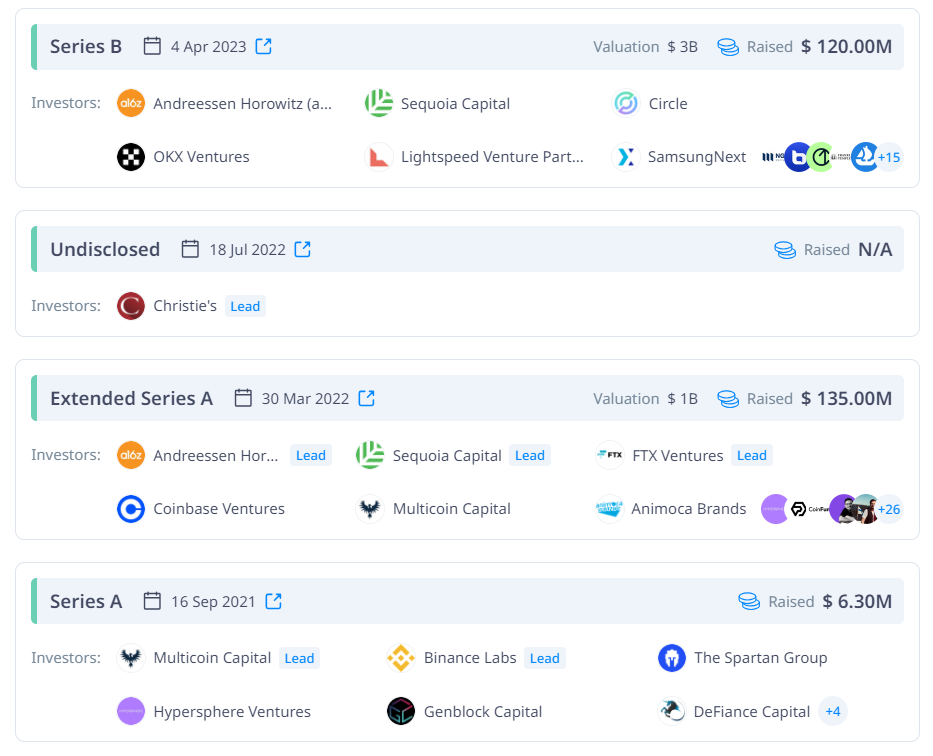
Task: Click the date 16 Sep 2021
Action: coord(213,601)
